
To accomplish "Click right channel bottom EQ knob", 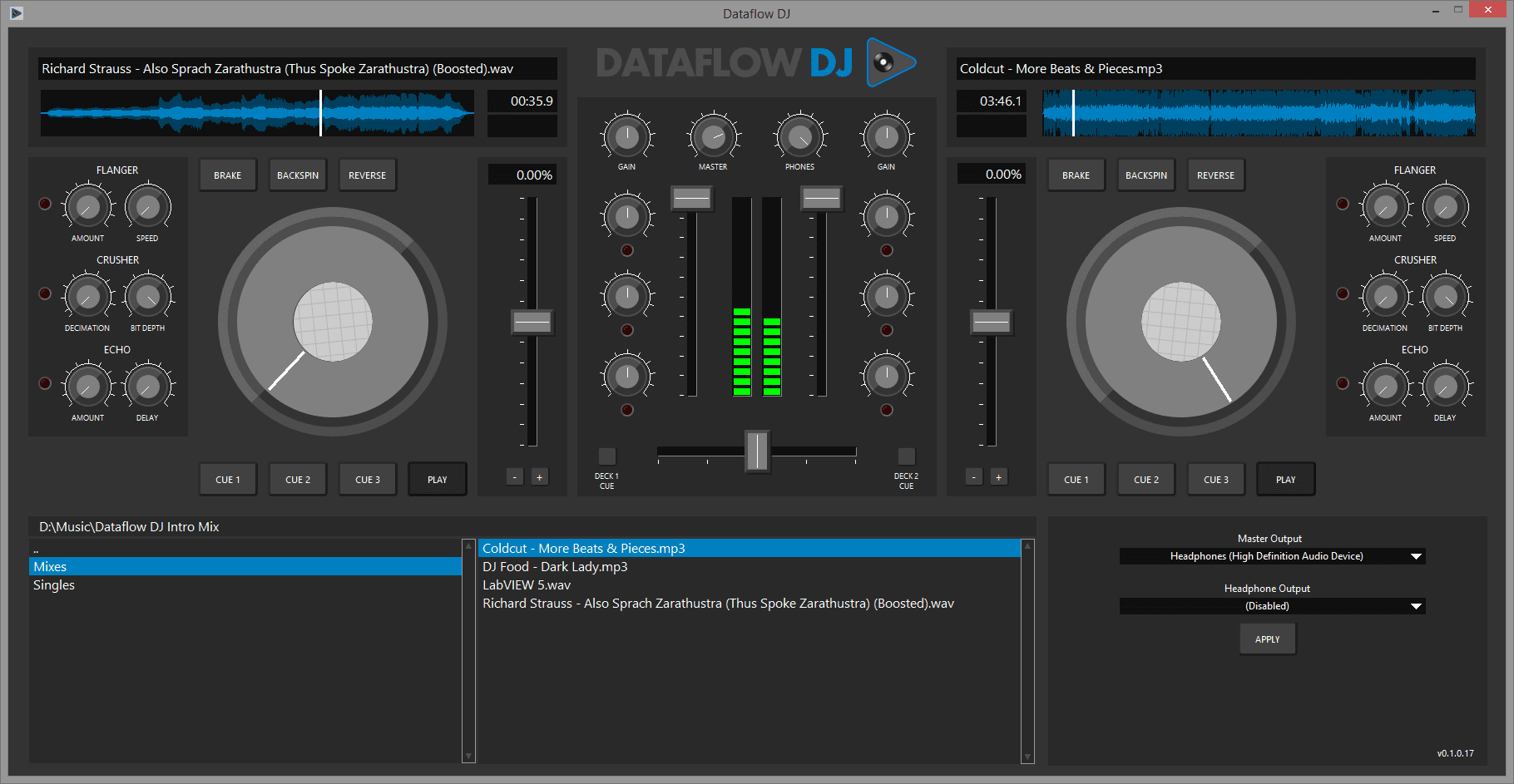I will coord(887,377).
